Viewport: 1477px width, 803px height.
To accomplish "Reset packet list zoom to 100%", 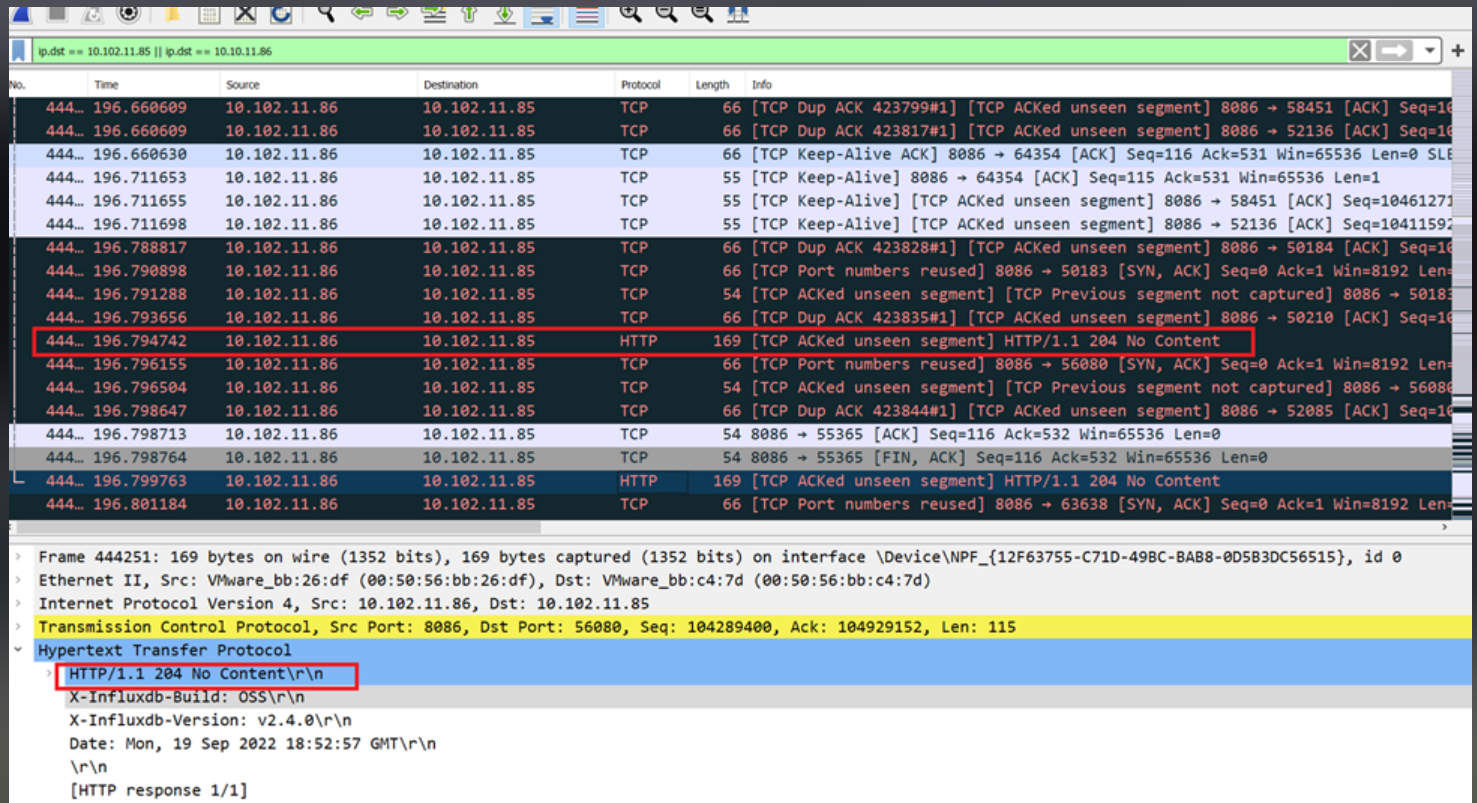I will (700, 15).
